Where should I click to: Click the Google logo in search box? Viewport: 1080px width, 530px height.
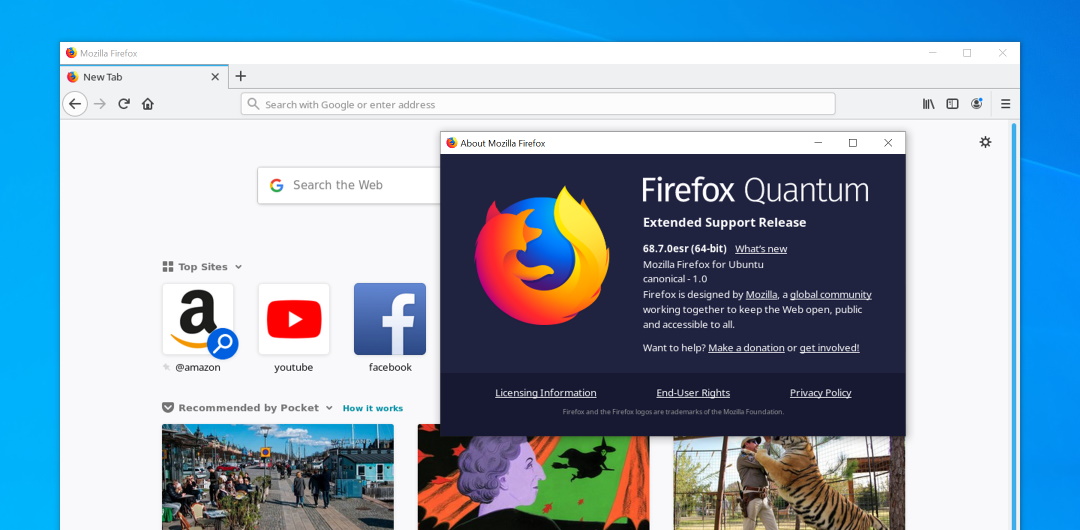pos(277,185)
